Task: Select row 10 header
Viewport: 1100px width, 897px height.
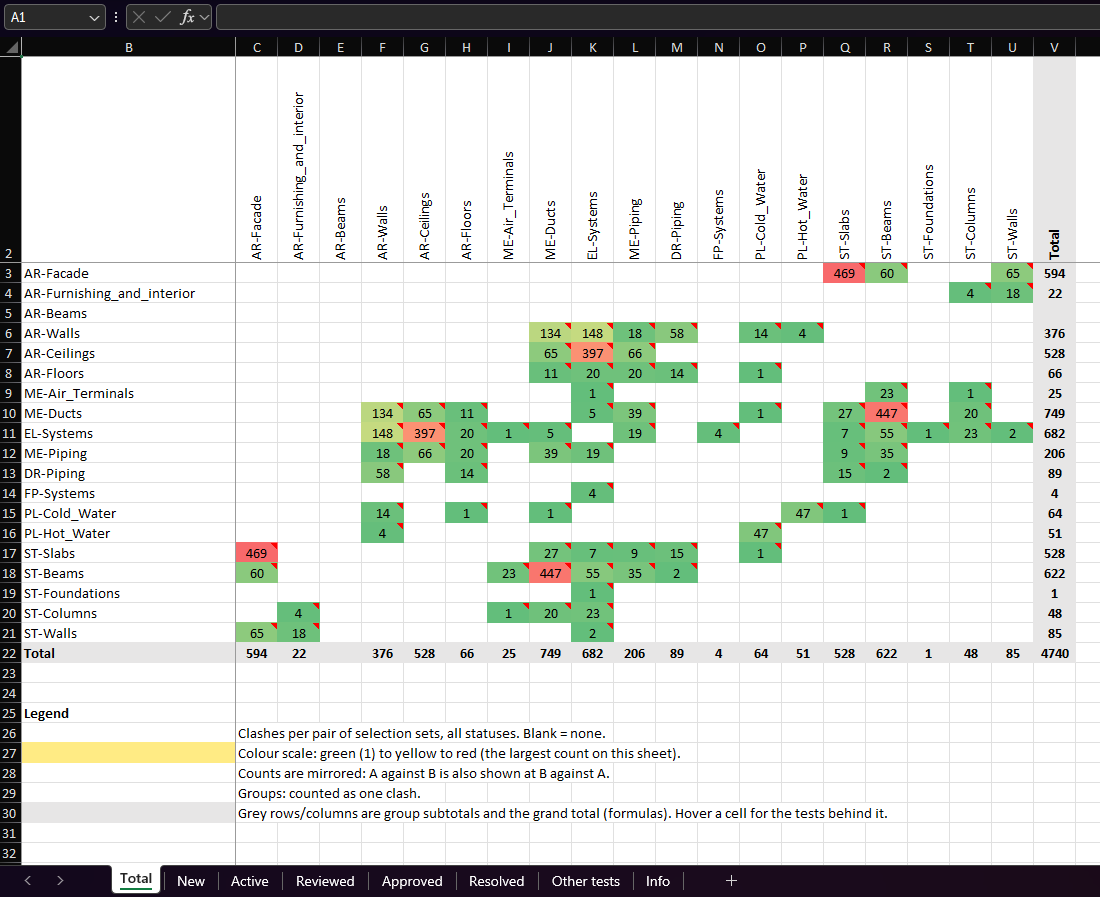Action: click(x=10, y=414)
